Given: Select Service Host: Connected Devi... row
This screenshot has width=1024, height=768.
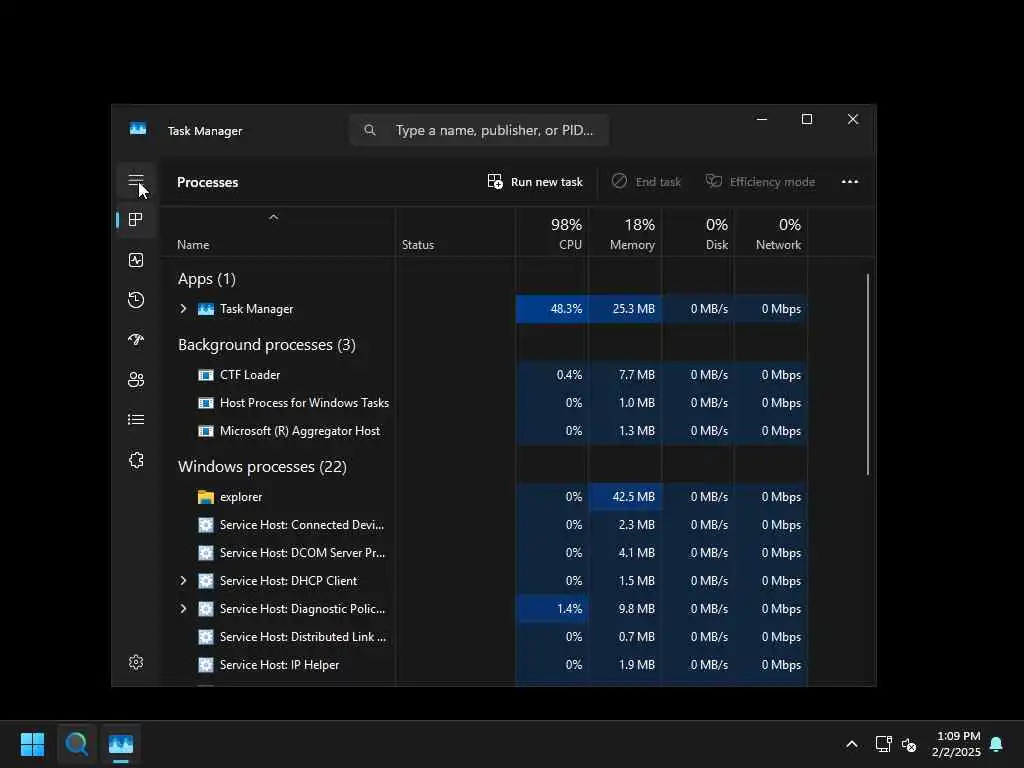Looking at the screenshot, I should coord(484,525).
